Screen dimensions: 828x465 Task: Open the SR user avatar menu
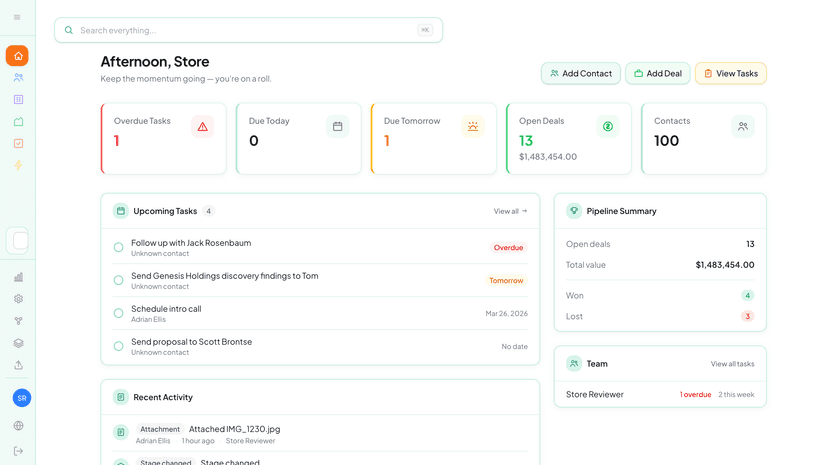pyautogui.click(x=22, y=398)
